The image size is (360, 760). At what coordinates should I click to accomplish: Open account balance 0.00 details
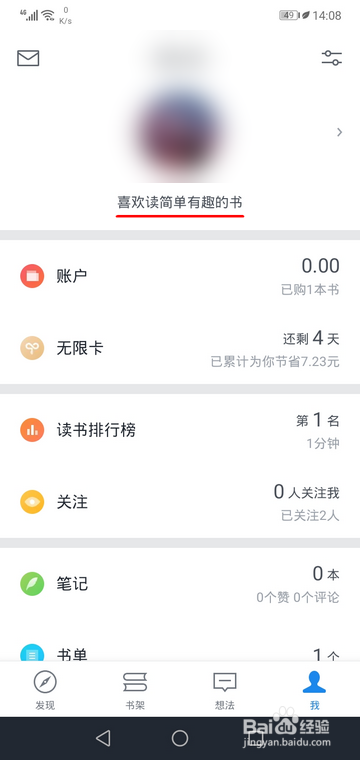pyautogui.click(x=320, y=266)
